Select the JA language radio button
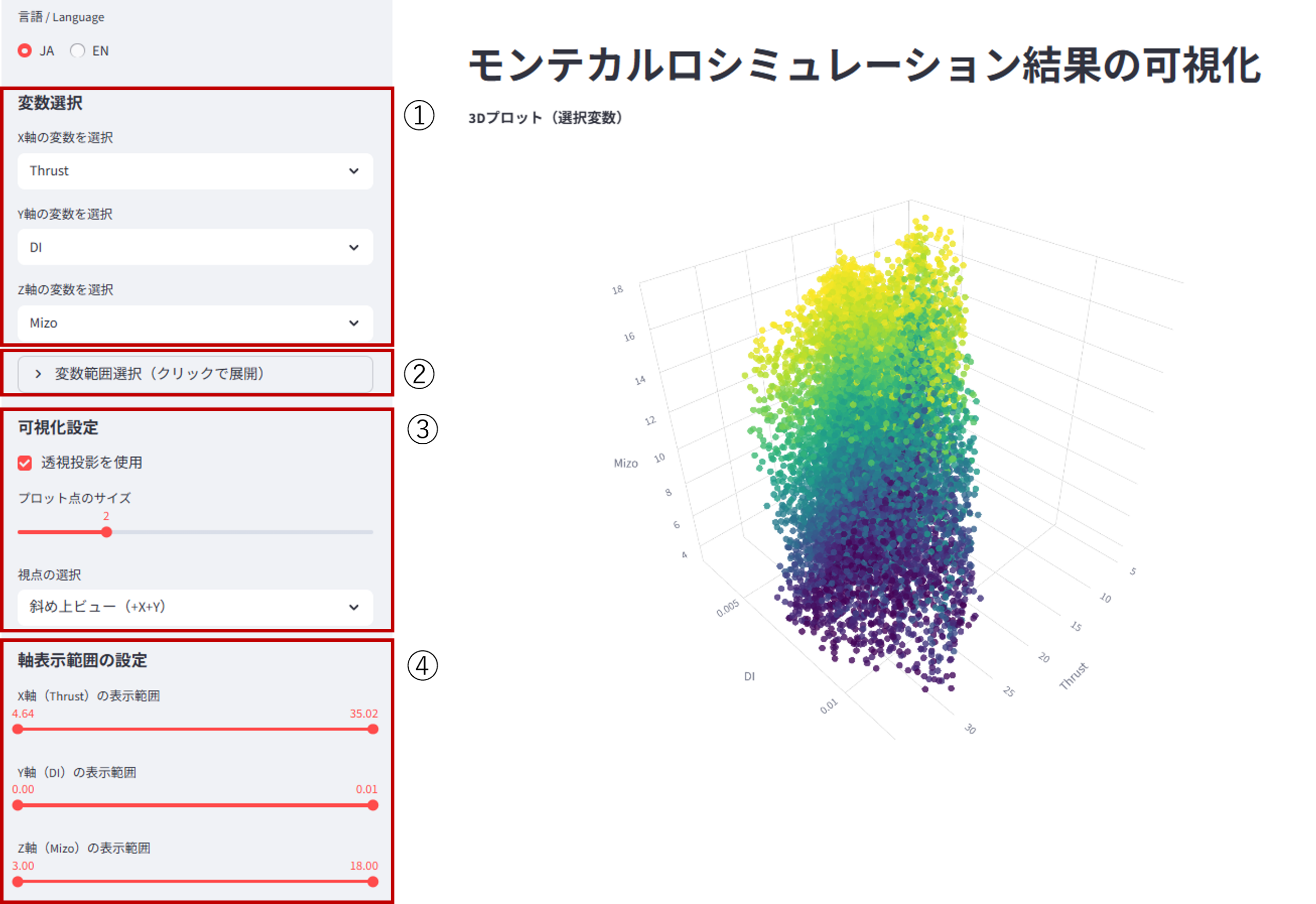 pos(24,50)
